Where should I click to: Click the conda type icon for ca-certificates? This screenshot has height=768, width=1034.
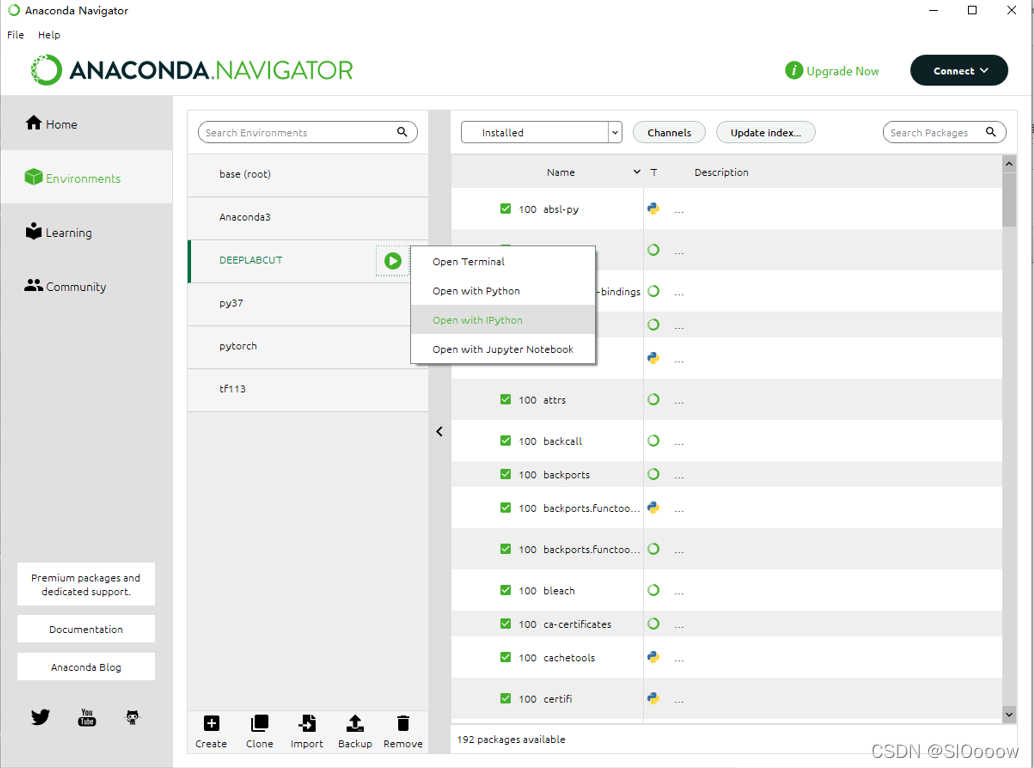coord(653,623)
